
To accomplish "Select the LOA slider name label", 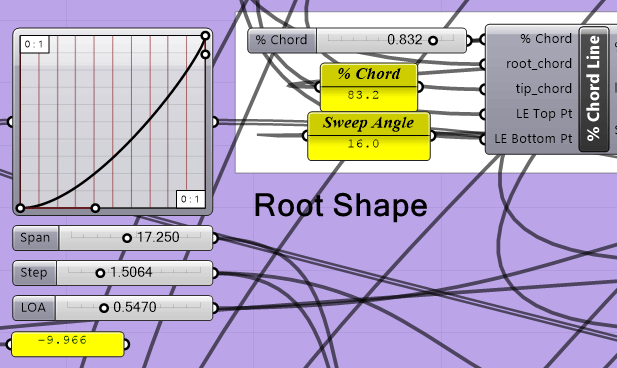I will point(34,307).
